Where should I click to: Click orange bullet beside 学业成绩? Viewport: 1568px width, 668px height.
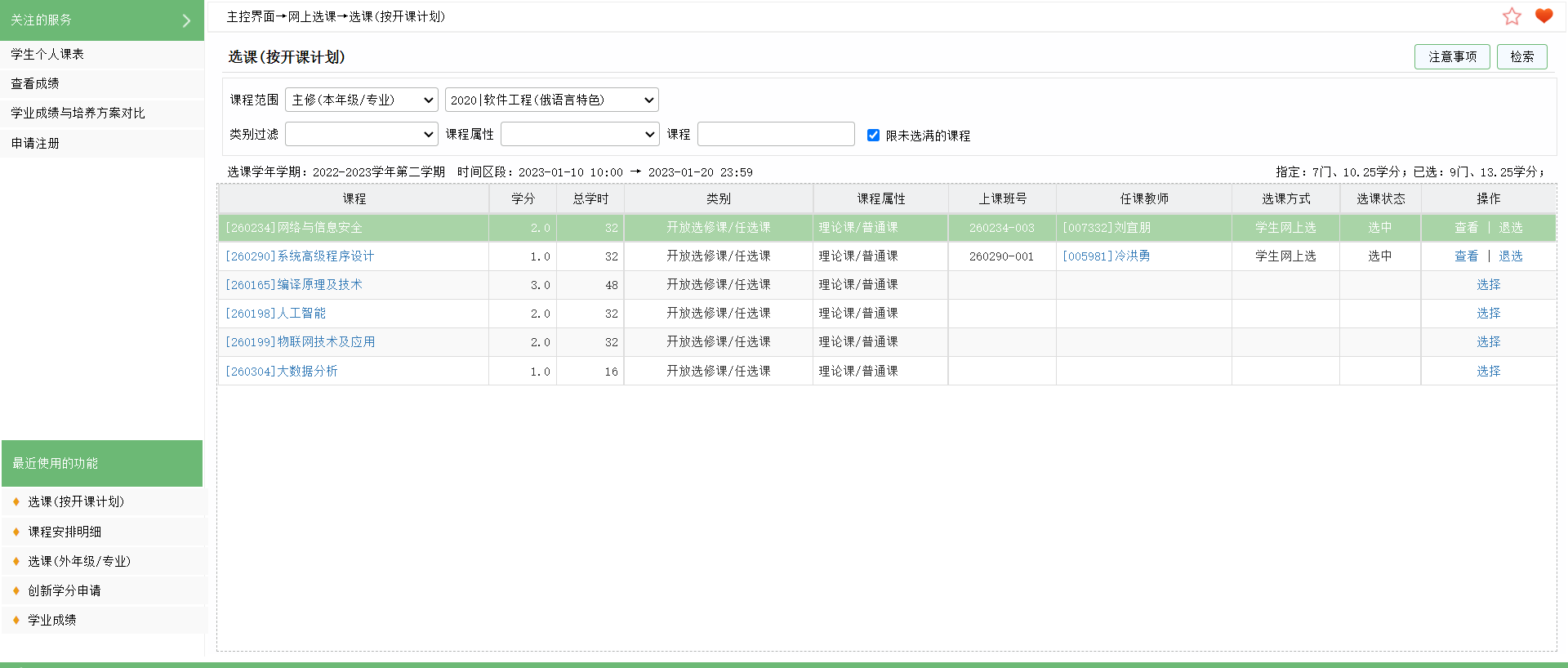16,620
